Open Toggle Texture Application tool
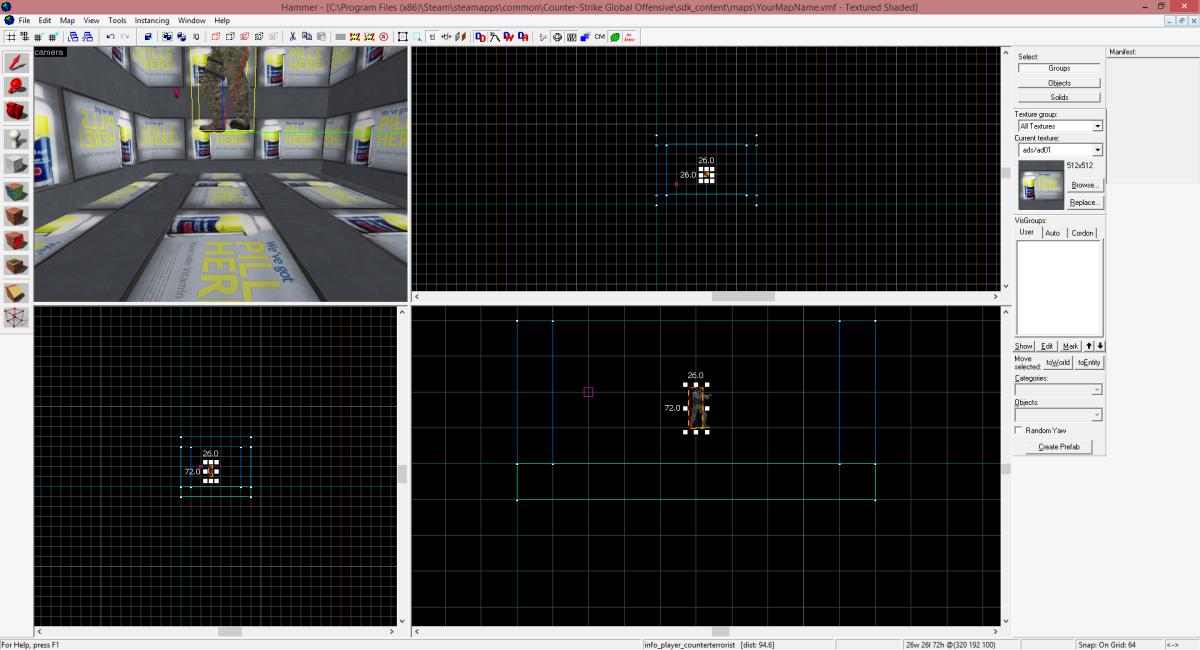Screen dimensions: 1200x650 pos(16,190)
